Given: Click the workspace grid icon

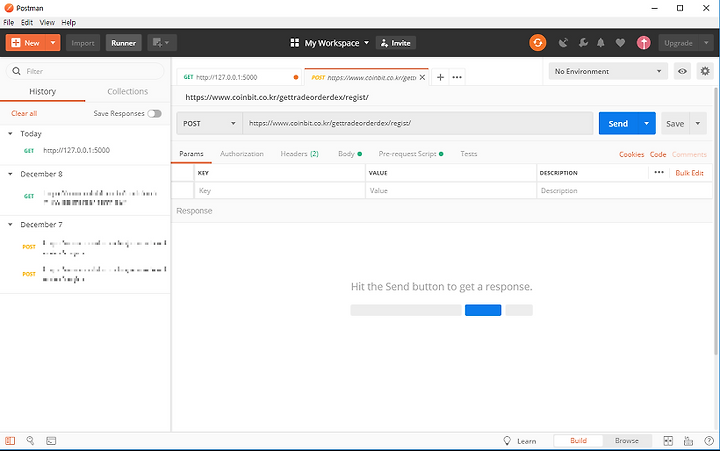Looking at the screenshot, I should (295, 43).
